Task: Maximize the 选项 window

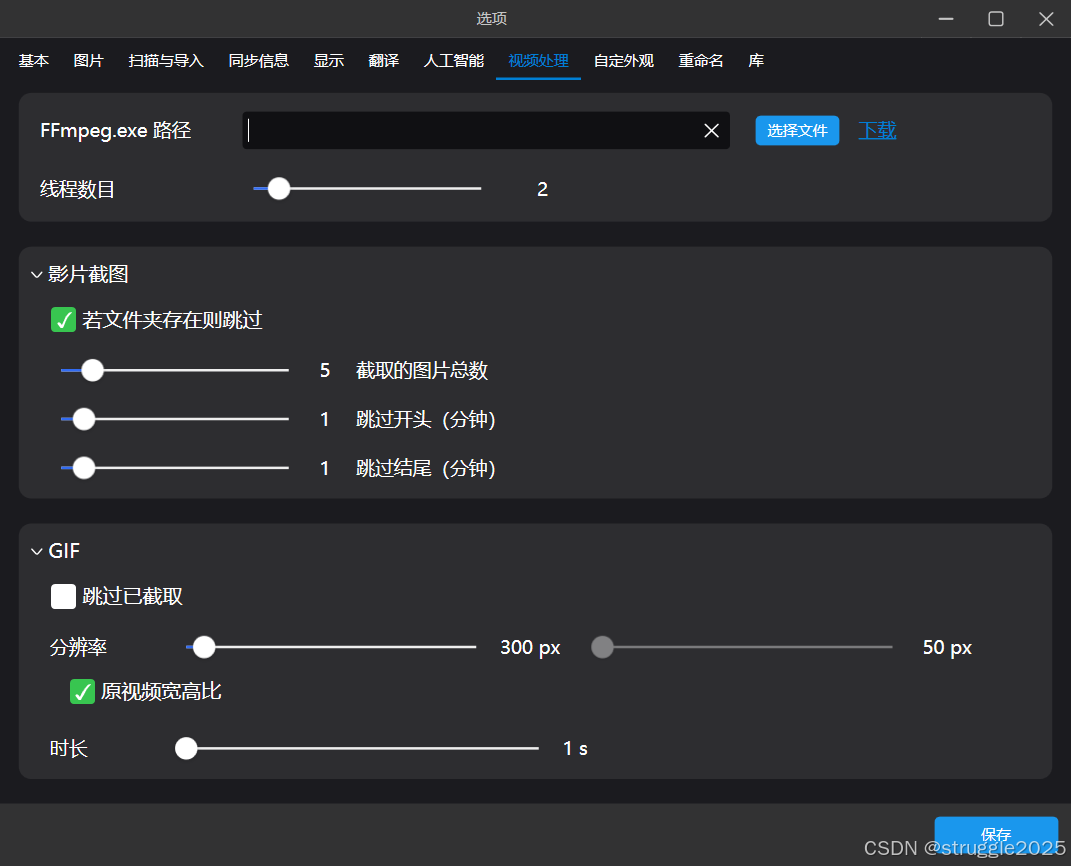Action: click(996, 19)
